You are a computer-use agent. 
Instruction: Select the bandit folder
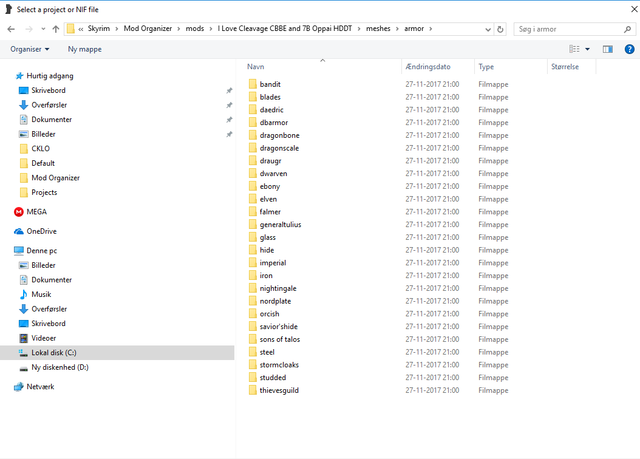(270, 84)
